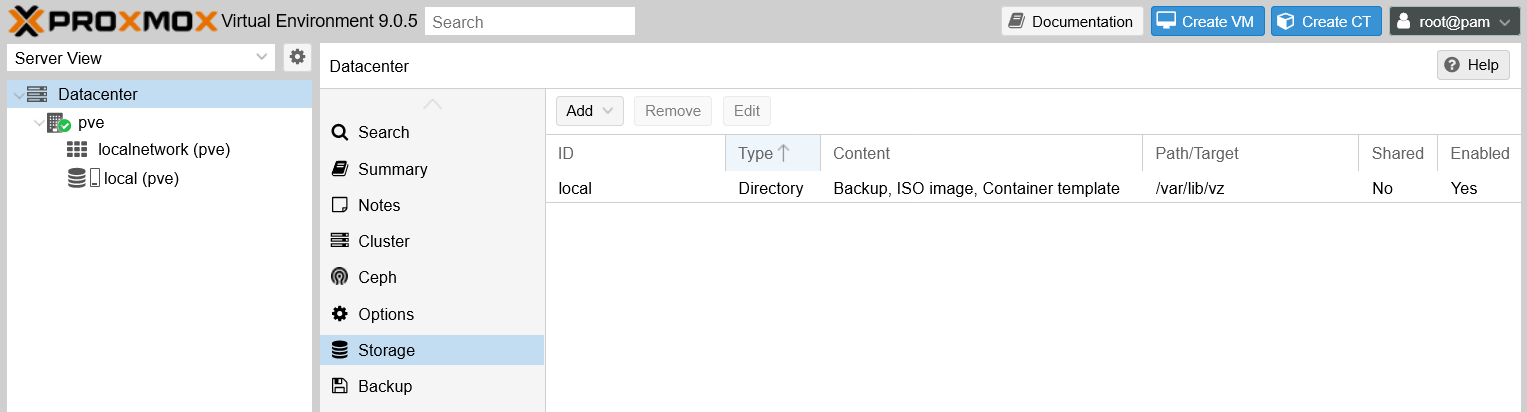Click the pve node status icon
The width and height of the screenshot is (1527, 412).
[x=59, y=123]
